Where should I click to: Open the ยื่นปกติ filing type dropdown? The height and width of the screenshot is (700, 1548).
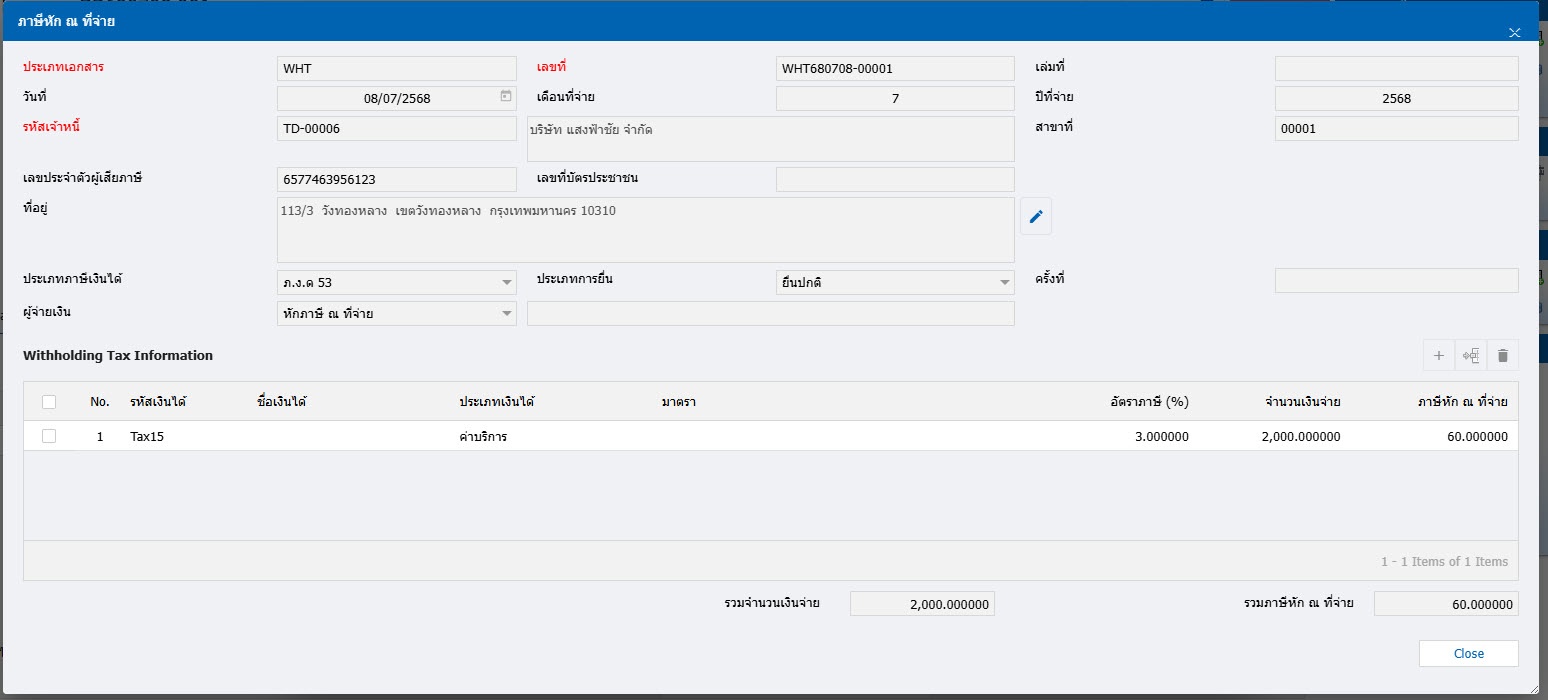pos(1004,283)
